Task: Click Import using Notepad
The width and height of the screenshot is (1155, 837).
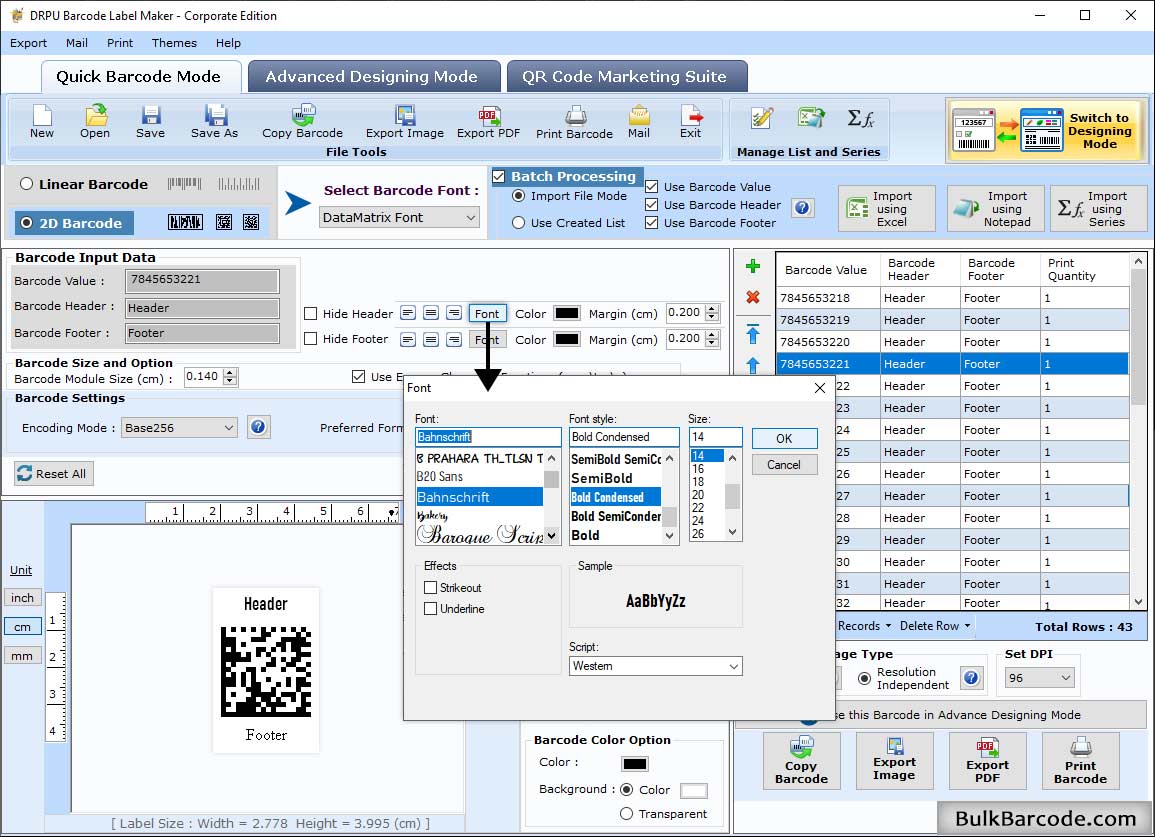Action: coord(995,209)
